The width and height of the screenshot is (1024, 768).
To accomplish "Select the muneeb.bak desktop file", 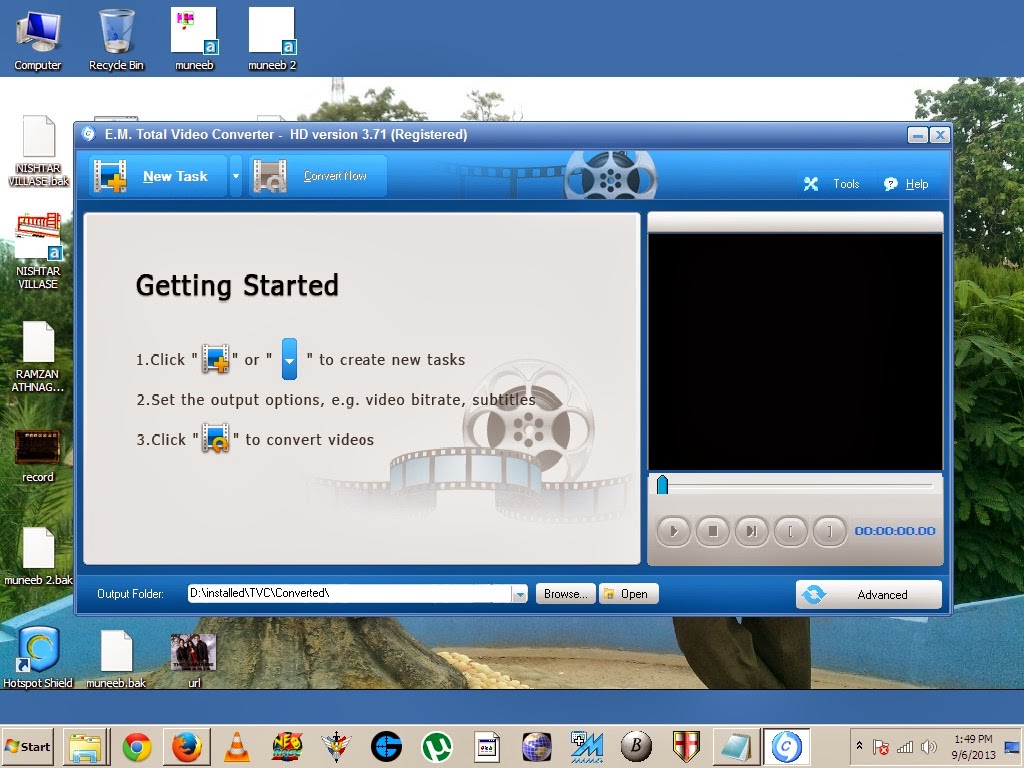I will 116,658.
